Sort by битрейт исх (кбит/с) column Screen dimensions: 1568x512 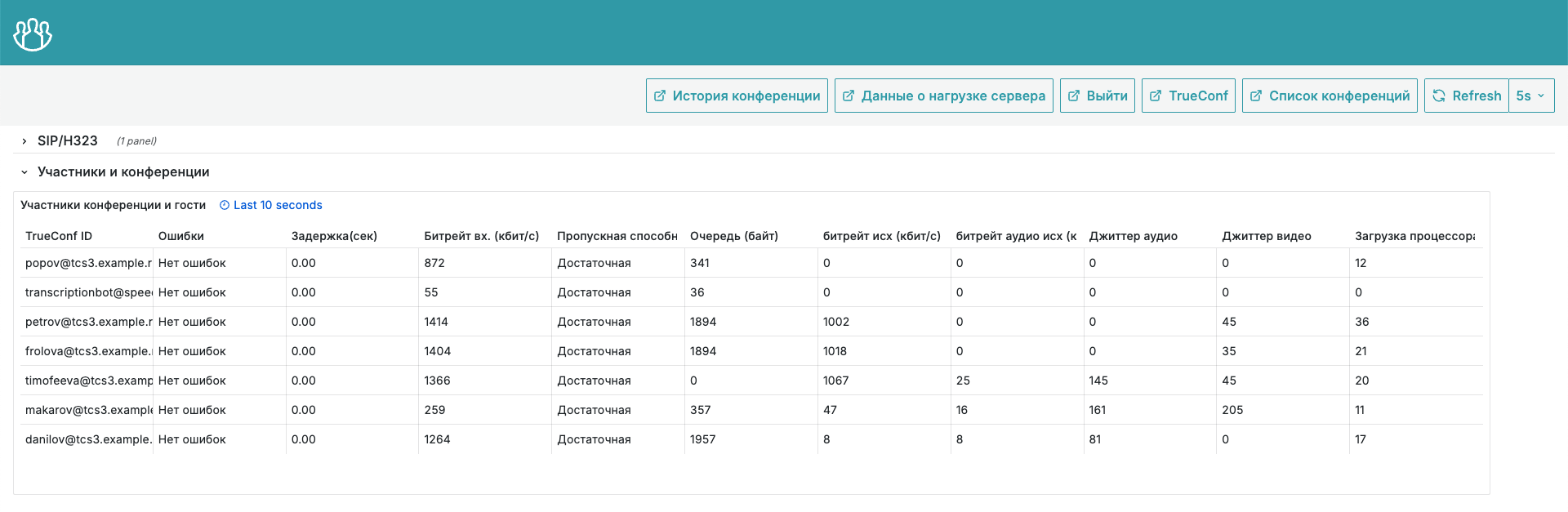[882, 236]
